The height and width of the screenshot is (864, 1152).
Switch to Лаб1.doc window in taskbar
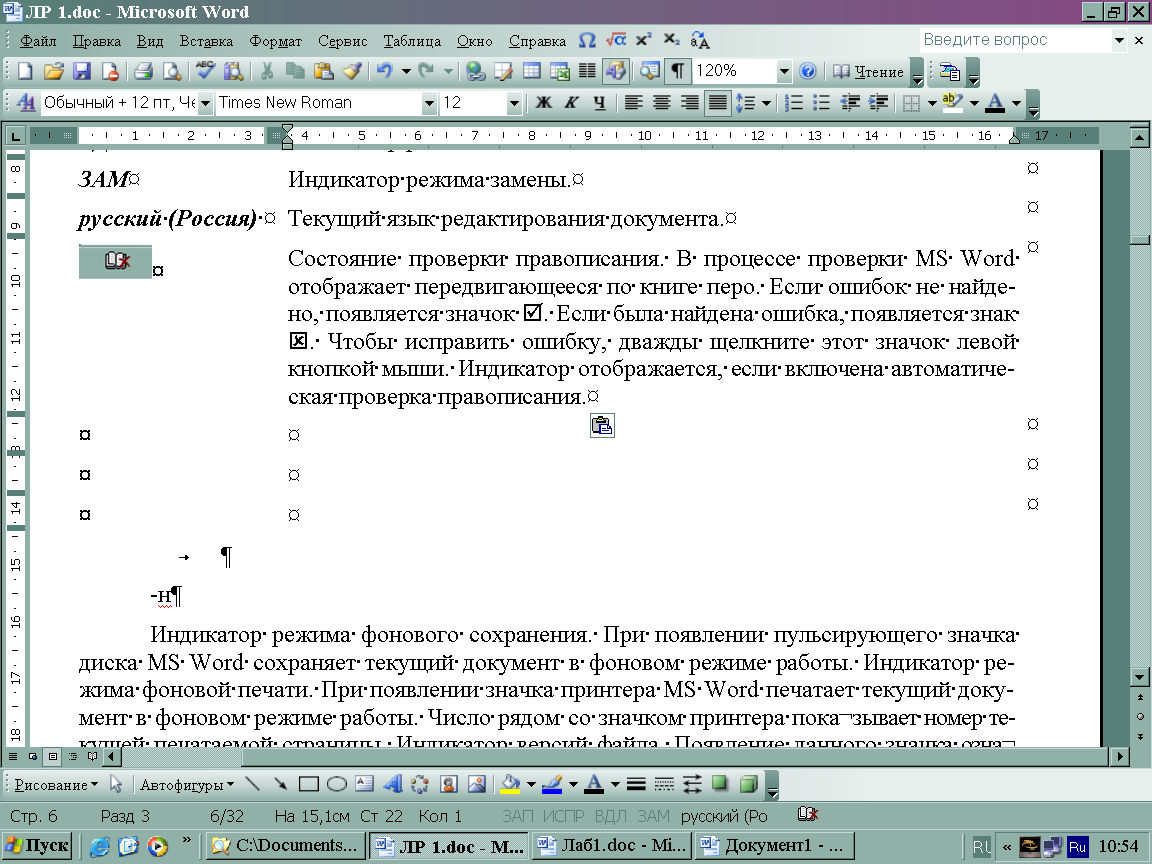click(612, 846)
